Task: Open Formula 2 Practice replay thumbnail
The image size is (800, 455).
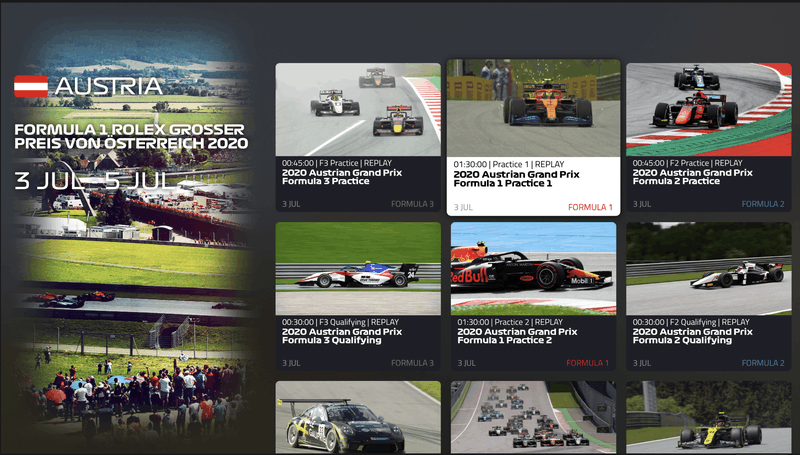Action: 709,110
